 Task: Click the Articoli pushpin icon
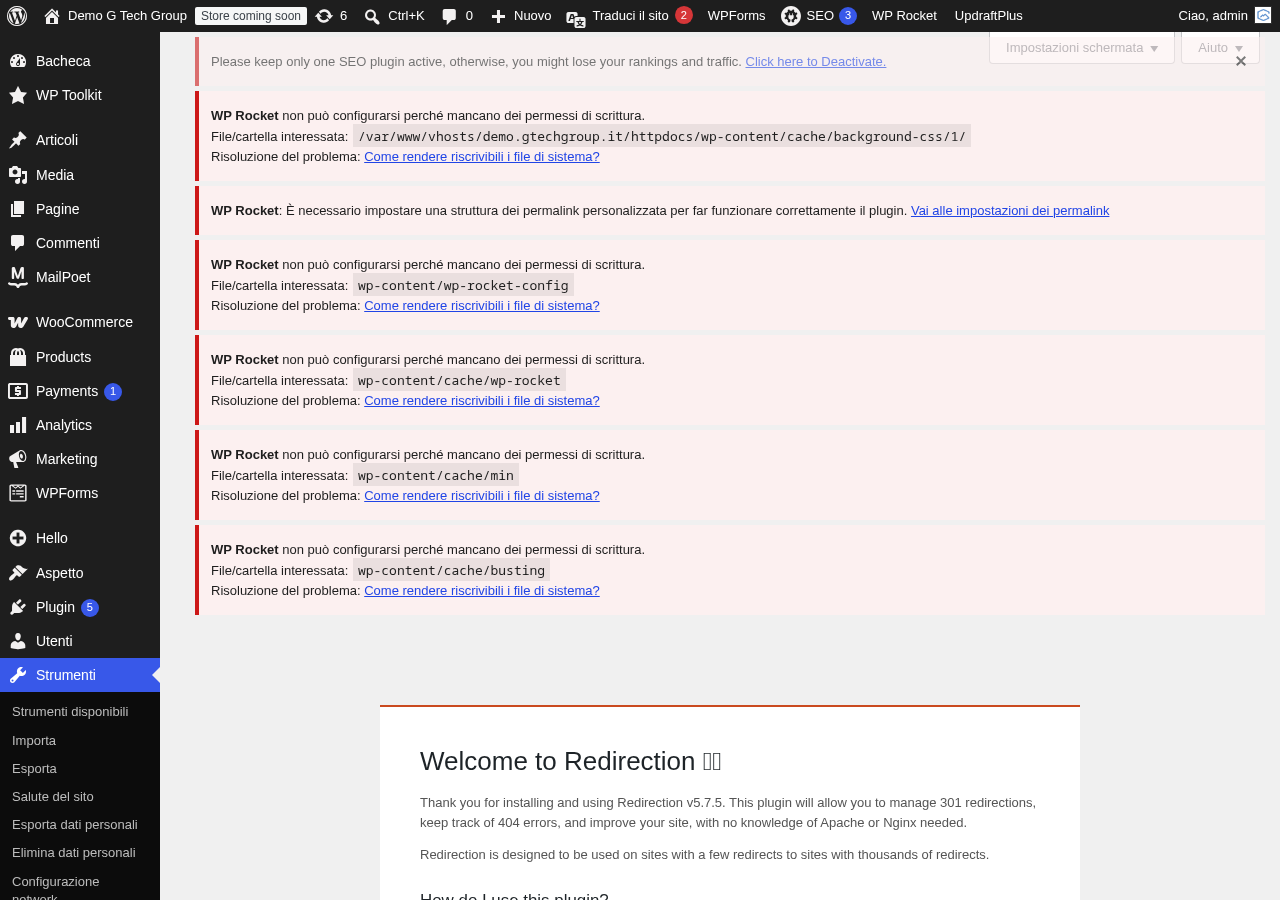pos(18,140)
